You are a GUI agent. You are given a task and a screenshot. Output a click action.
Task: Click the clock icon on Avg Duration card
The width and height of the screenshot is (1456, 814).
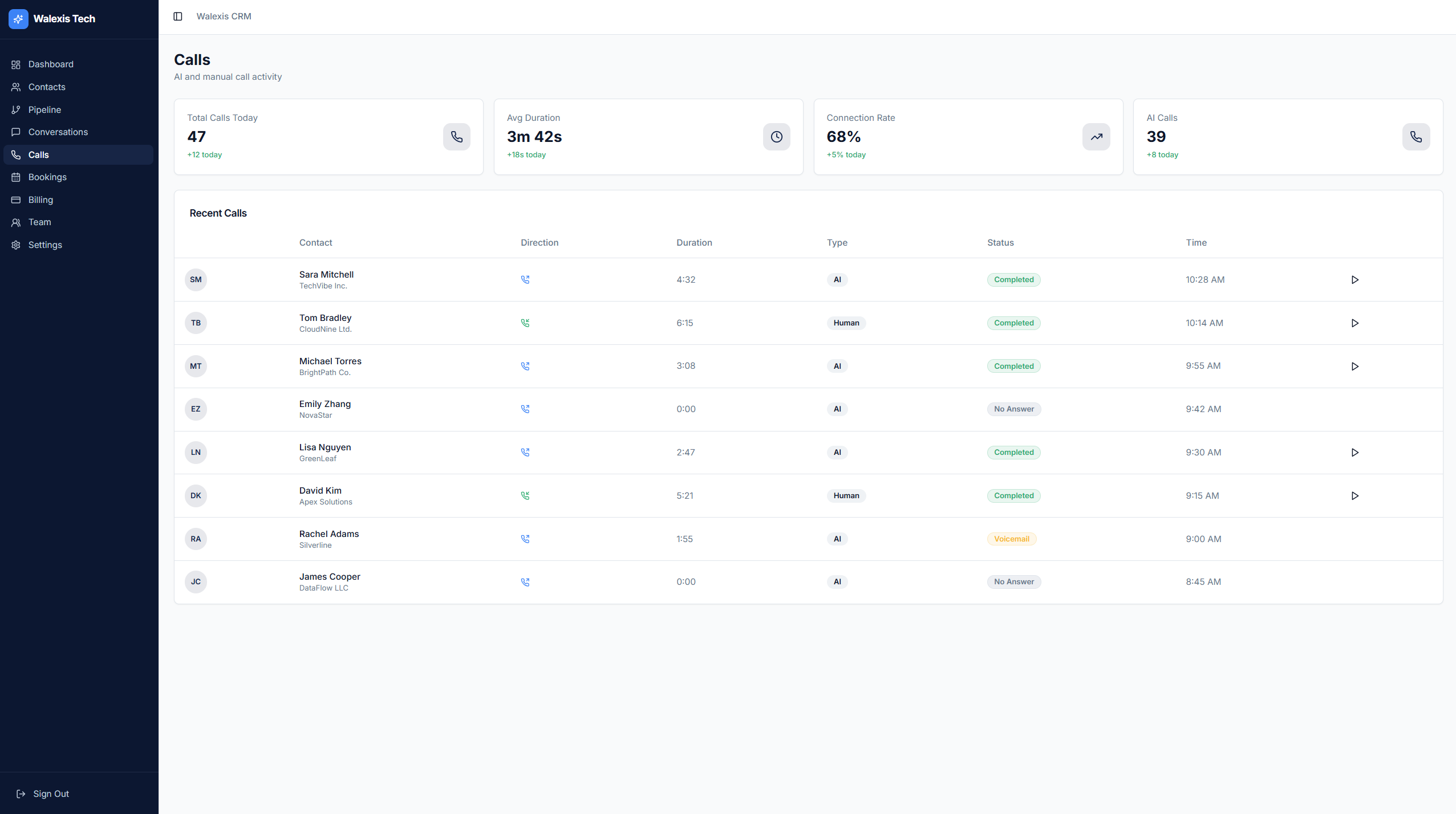point(776,137)
